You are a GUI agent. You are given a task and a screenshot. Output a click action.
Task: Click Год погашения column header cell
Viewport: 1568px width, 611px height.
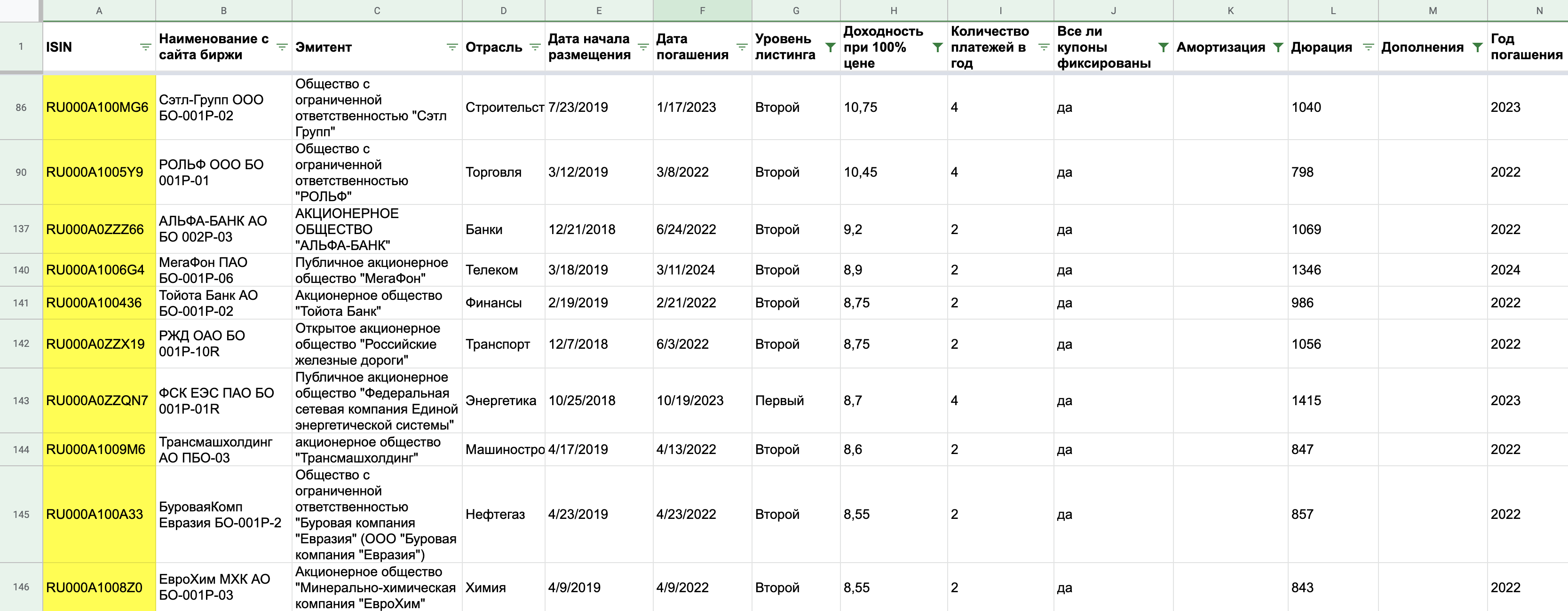1527,47
